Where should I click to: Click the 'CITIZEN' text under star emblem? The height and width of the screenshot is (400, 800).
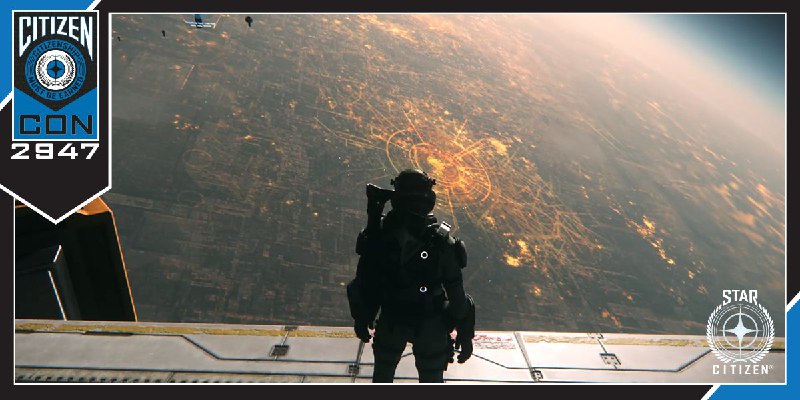740,369
